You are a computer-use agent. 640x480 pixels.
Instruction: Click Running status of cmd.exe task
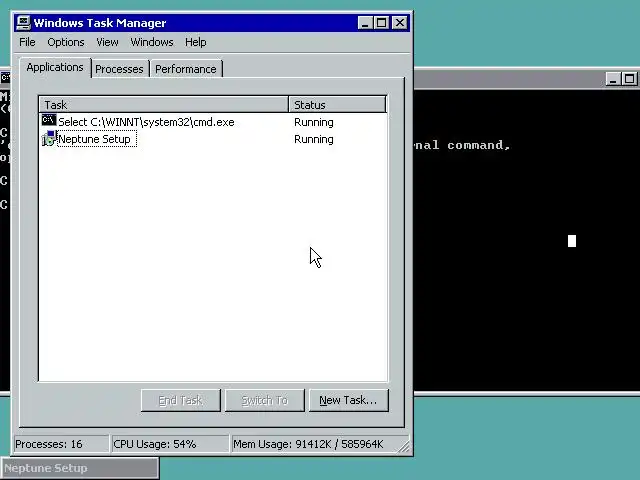tap(314, 122)
